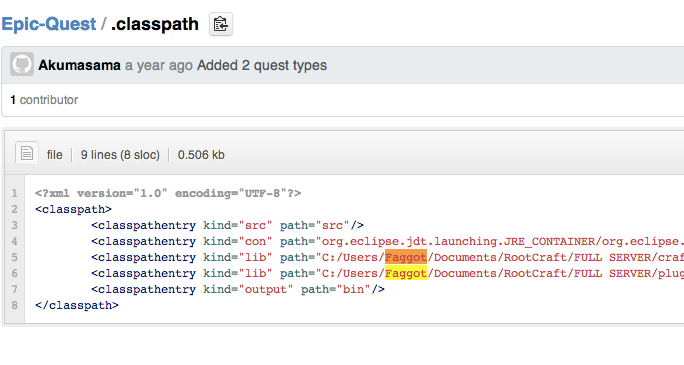Select the 'a year ago' timestamp
Screen dimensions: 684x365
(159, 65)
